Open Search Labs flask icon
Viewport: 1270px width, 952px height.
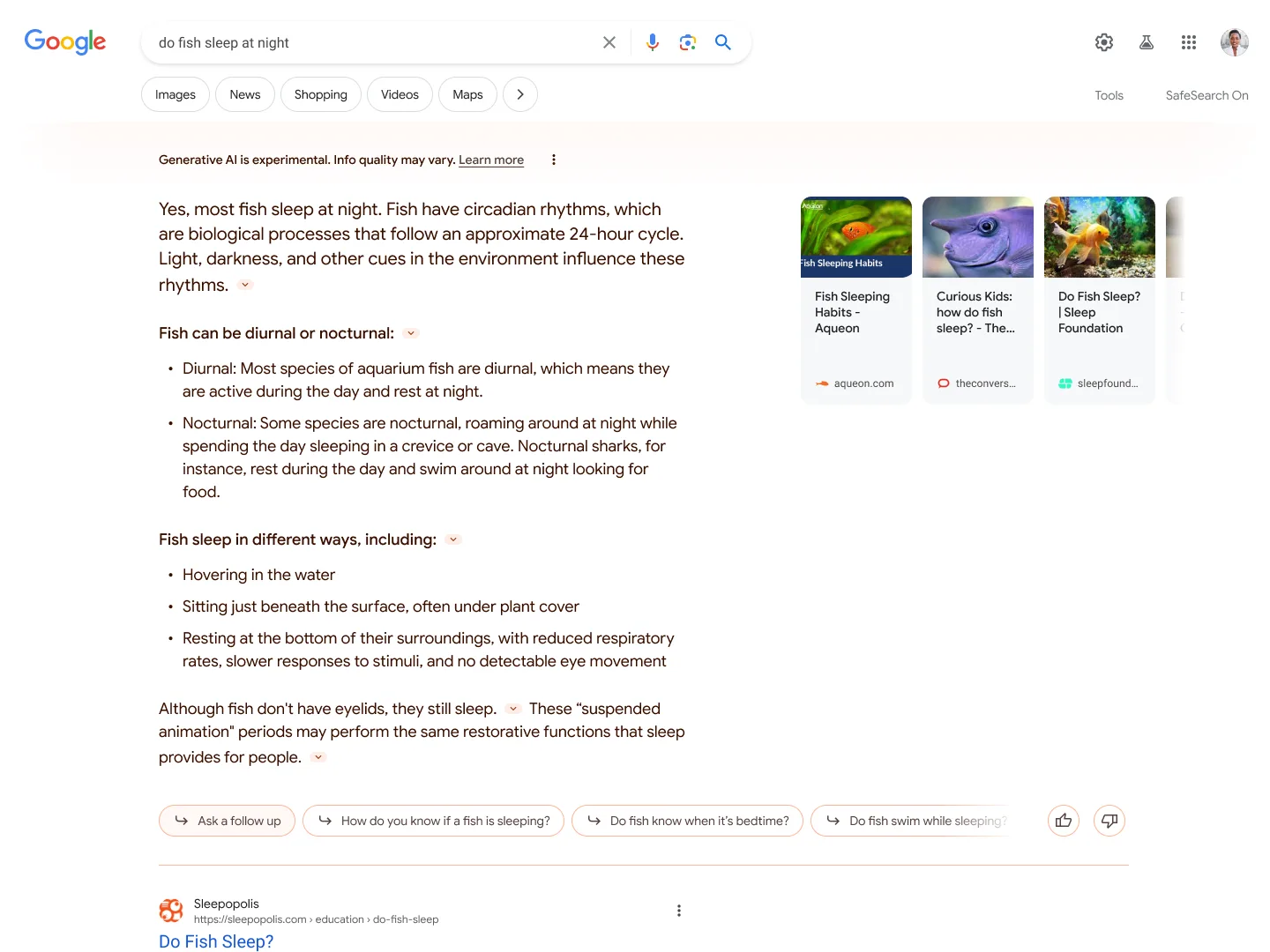coord(1147,42)
